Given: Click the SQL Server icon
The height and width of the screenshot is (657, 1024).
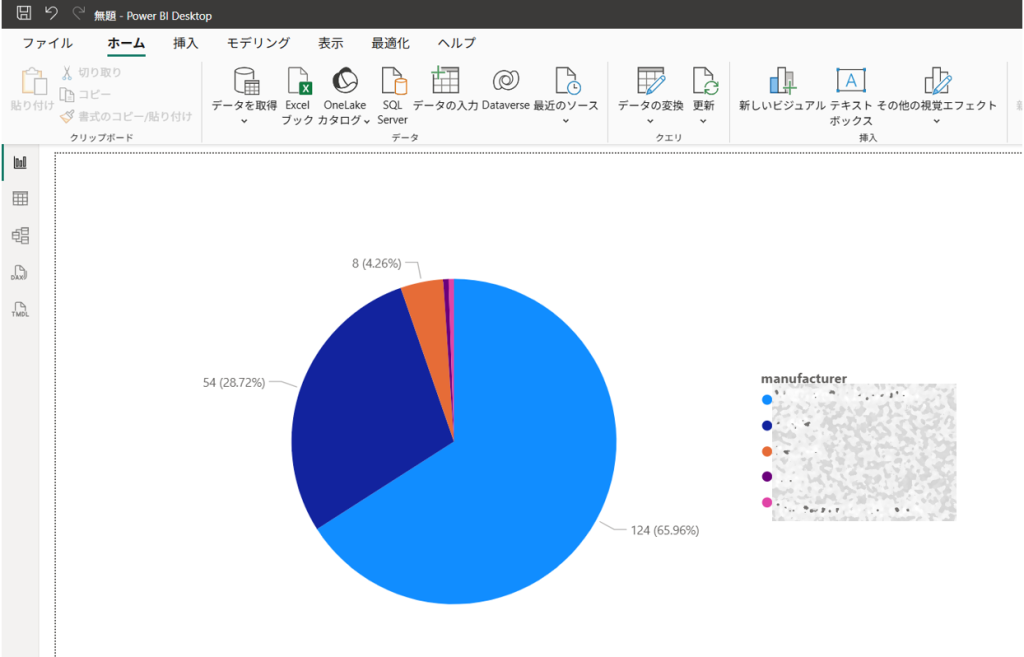Looking at the screenshot, I should tap(392, 82).
